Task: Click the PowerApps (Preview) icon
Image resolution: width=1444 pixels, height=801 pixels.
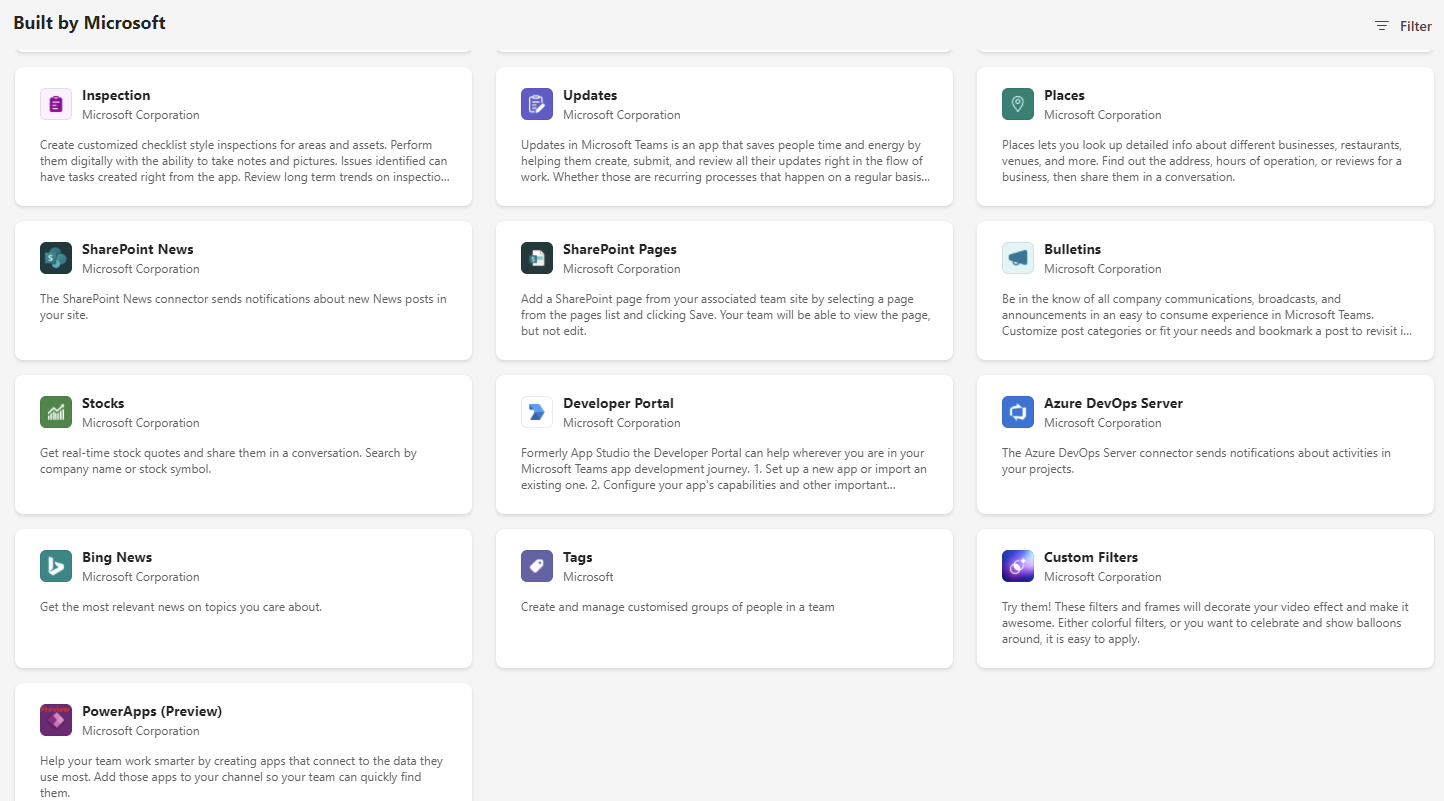Action: (56, 720)
